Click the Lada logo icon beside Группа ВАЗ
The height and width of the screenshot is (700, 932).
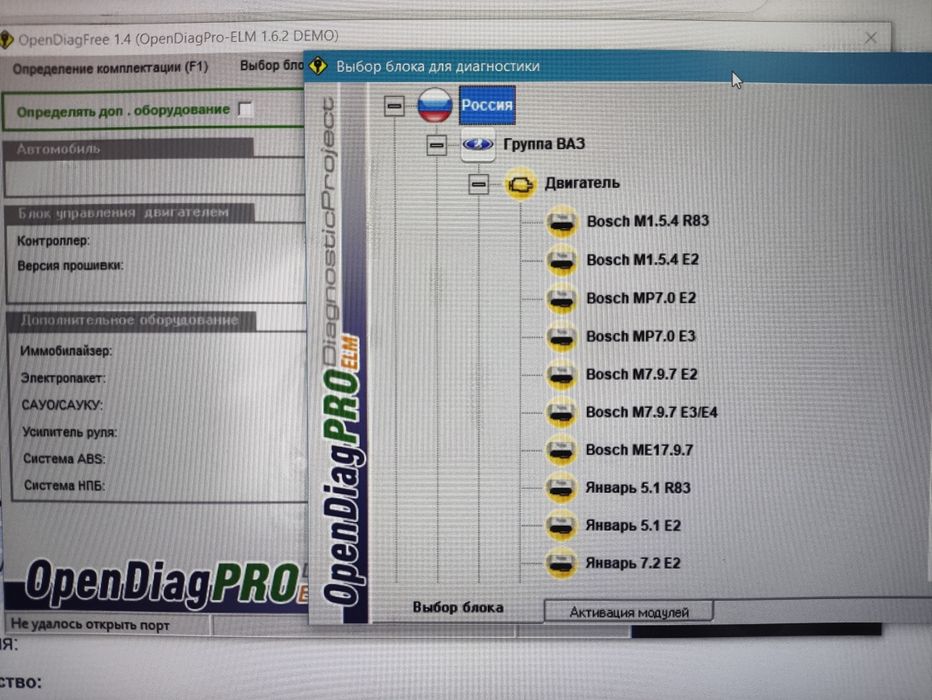coord(478,144)
